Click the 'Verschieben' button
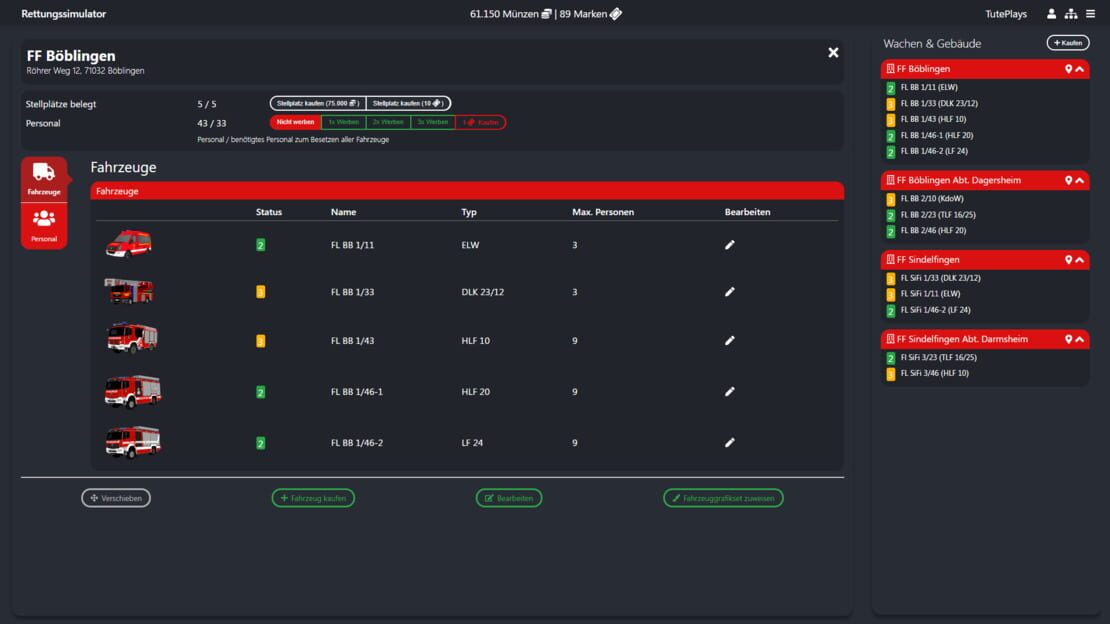This screenshot has width=1110, height=624. click(116, 498)
